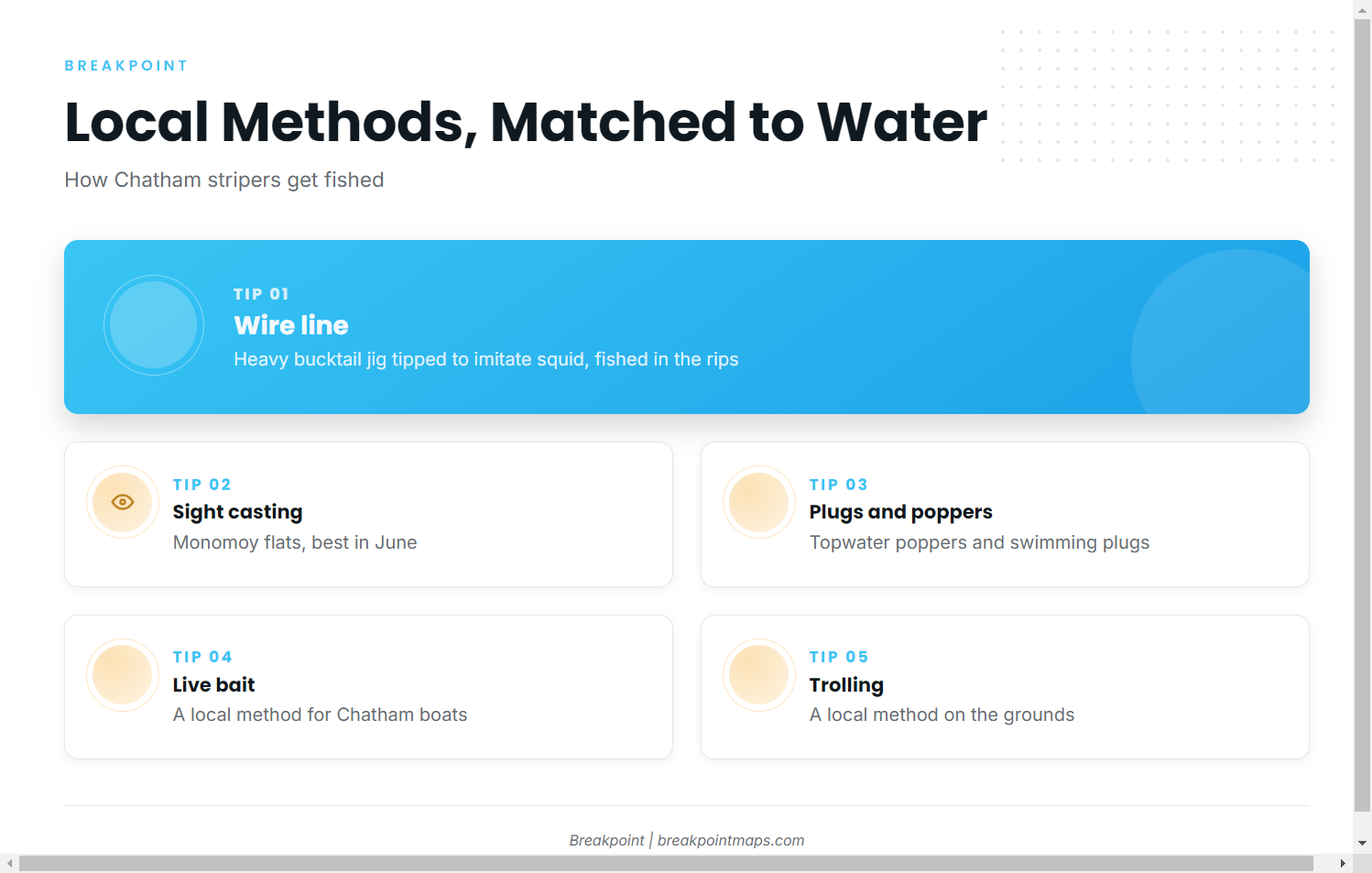Select the Sight casting heading
The height and width of the screenshot is (873, 1372).
click(x=237, y=512)
